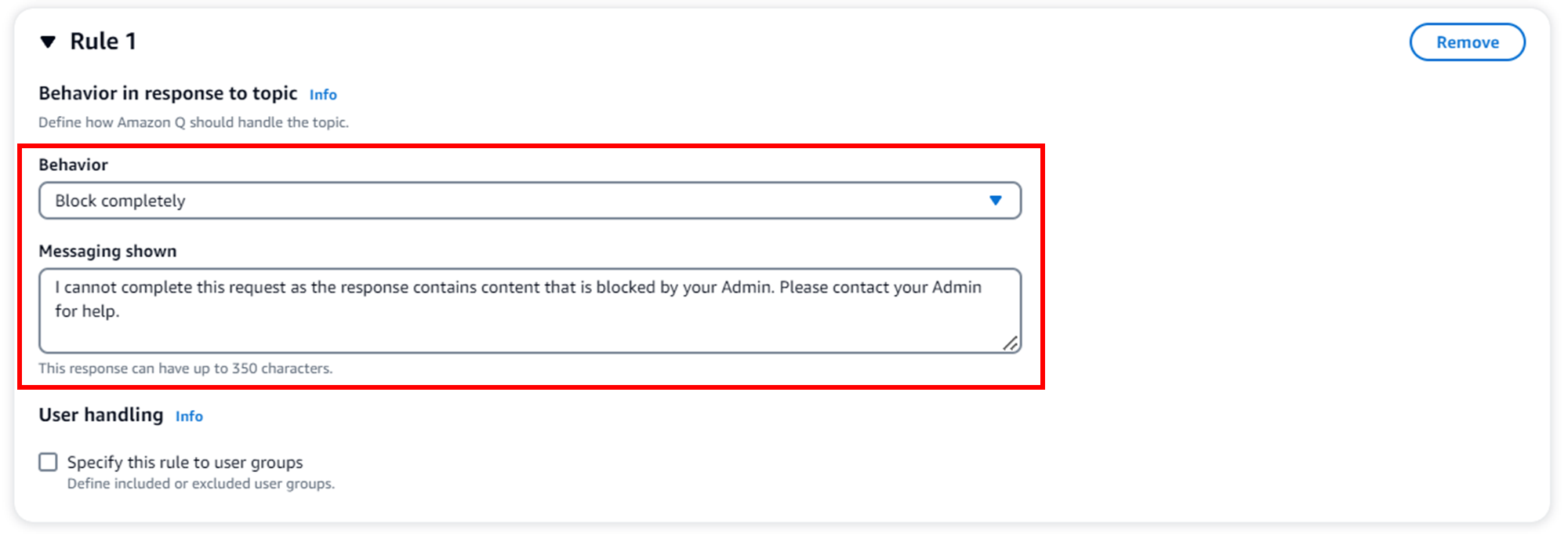Click the 'Block completely' selected value text
Viewport: 1568px width, 534px height.
point(120,201)
